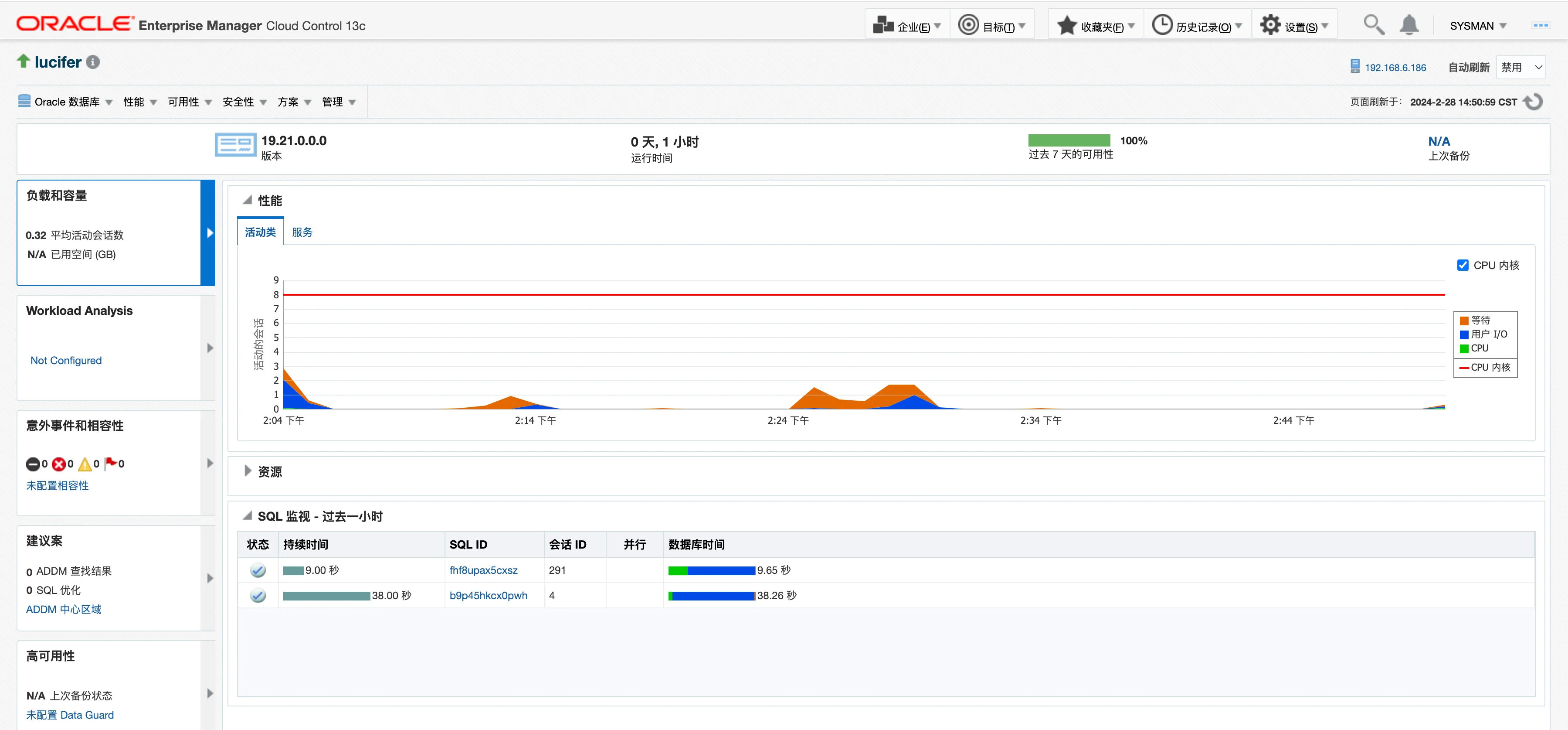
Task: Collapse the SQL 监视 section
Action: pyautogui.click(x=247, y=516)
